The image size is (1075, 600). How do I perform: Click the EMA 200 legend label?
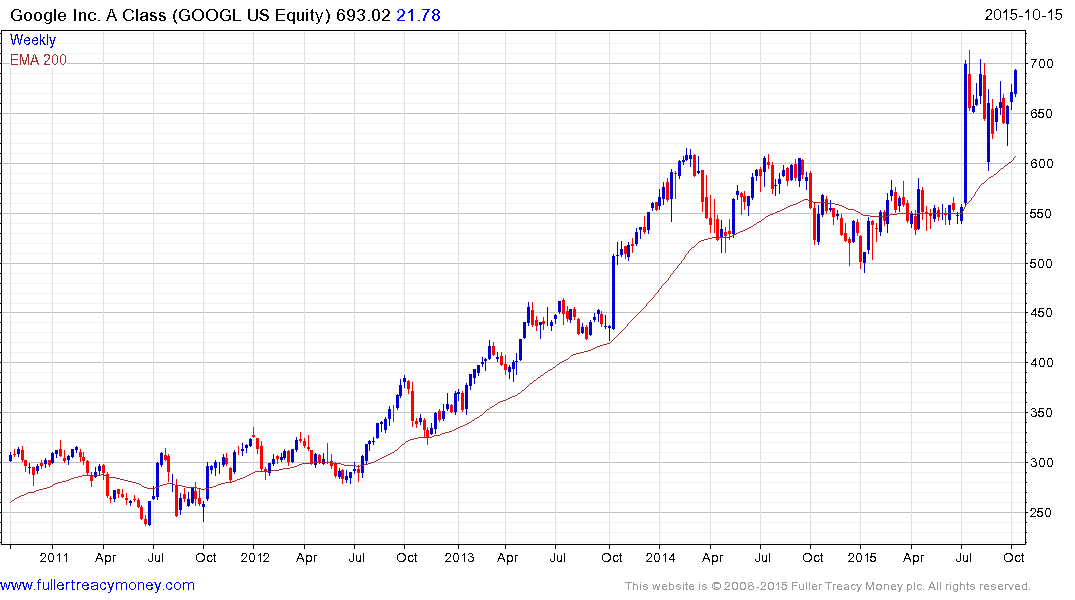point(38,60)
